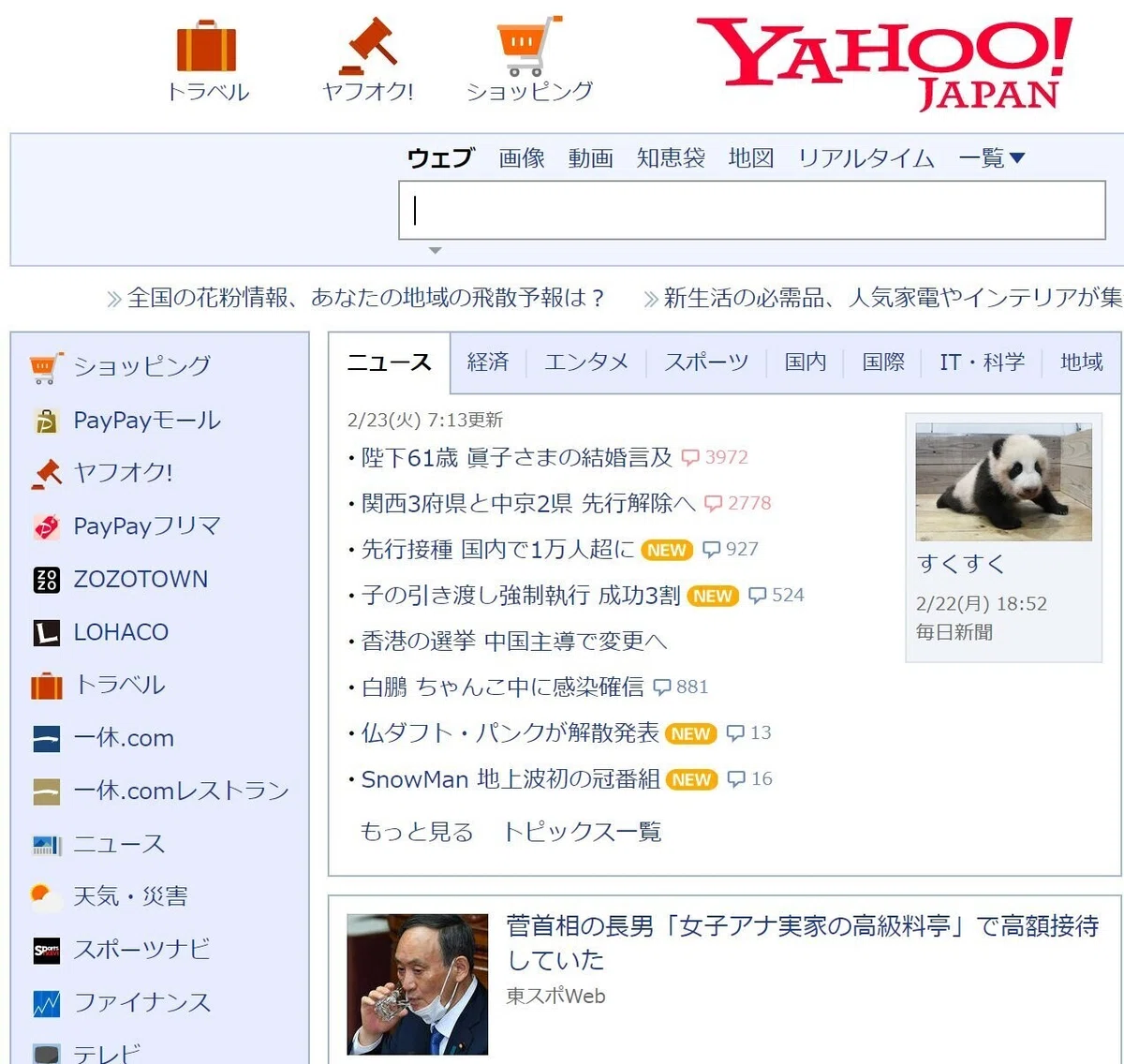Click the PayPayフリマ tag icon
This screenshot has height=1064, width=1124.
(x=46, y=526)
